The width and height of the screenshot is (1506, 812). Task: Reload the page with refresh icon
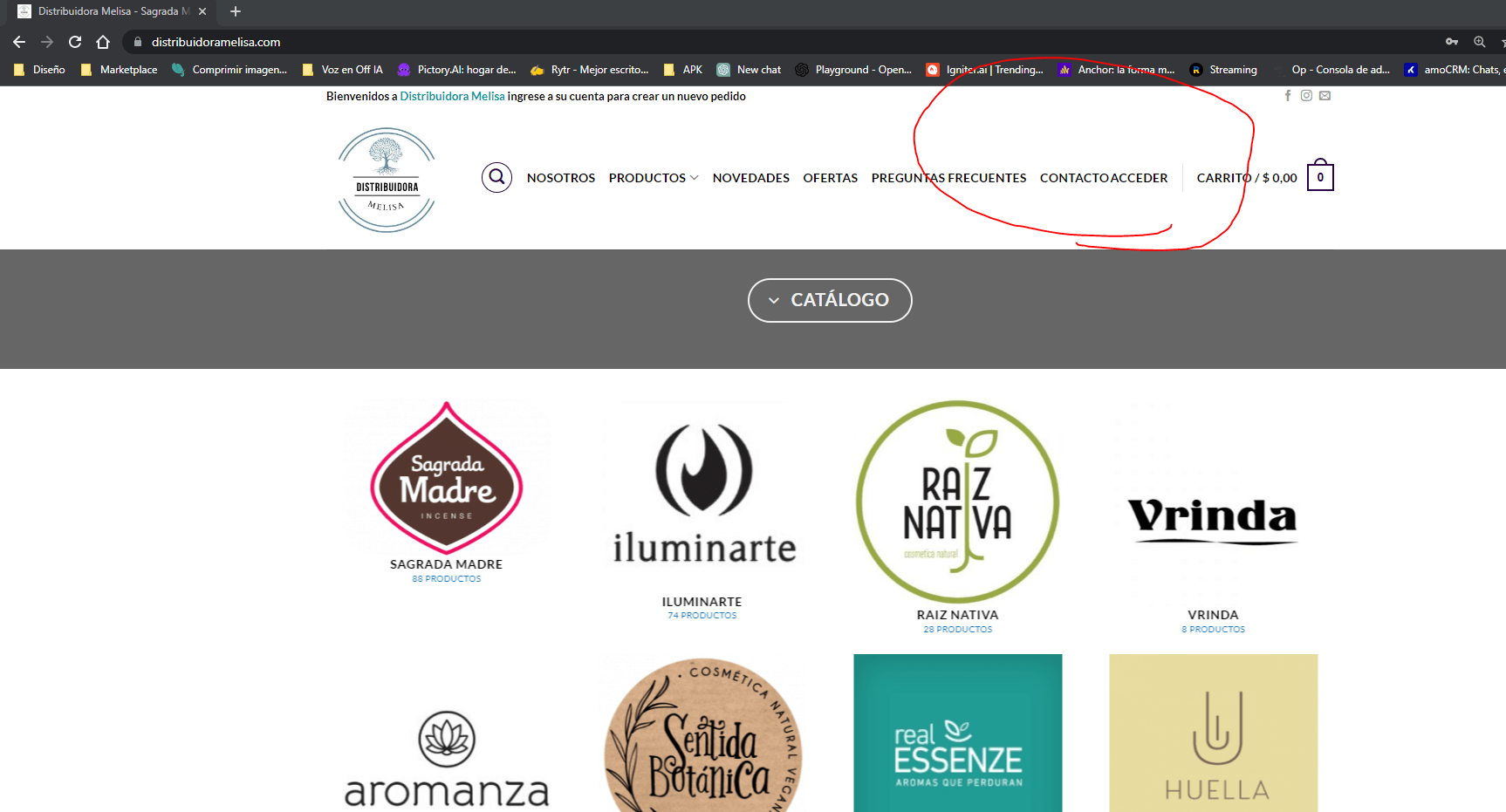(75, 42)
